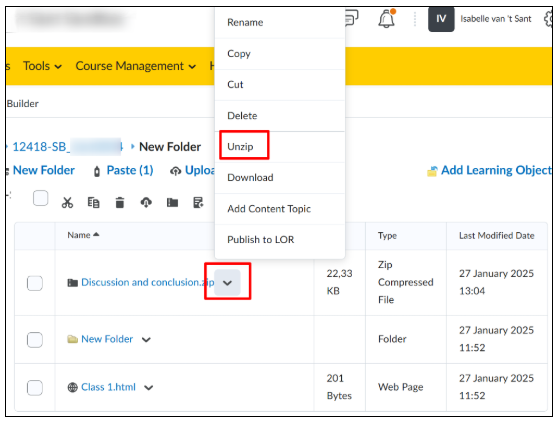
Task: Select Publish to LOR menu entry
Action: coord(261,240)
